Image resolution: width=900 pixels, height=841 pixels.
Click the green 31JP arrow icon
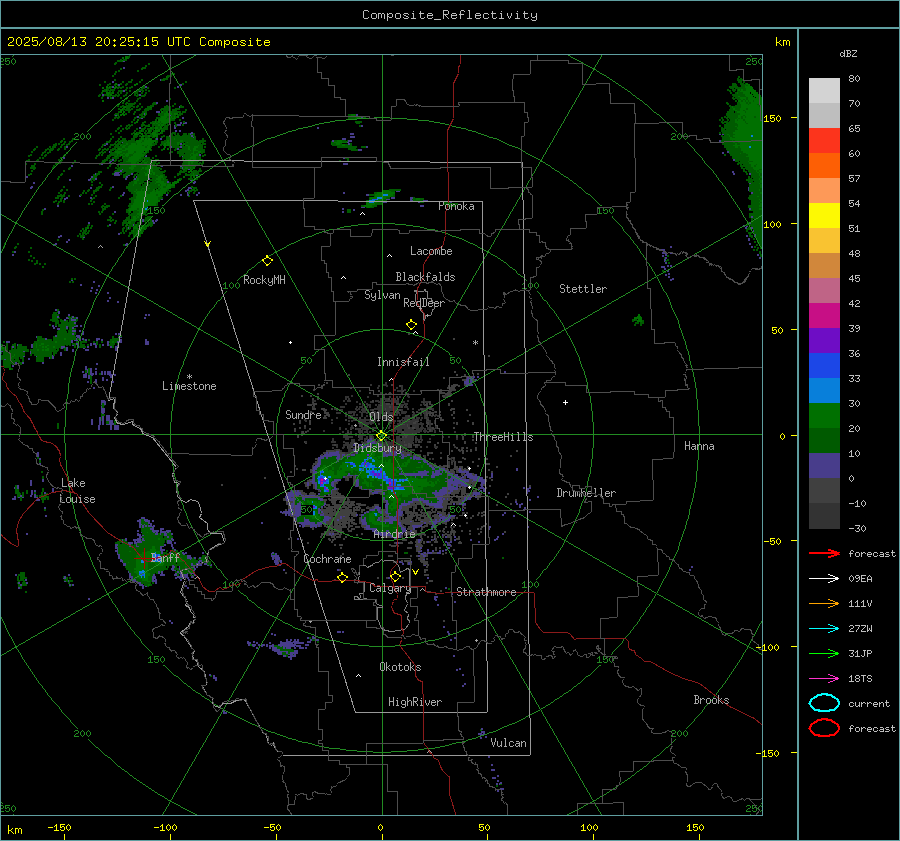(x=824, y=653)
